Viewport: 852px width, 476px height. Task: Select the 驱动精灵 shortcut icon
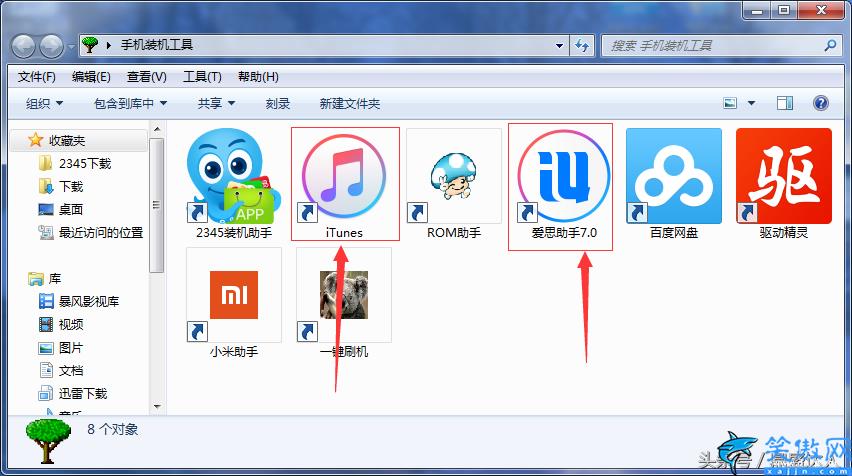click(784, 176)
